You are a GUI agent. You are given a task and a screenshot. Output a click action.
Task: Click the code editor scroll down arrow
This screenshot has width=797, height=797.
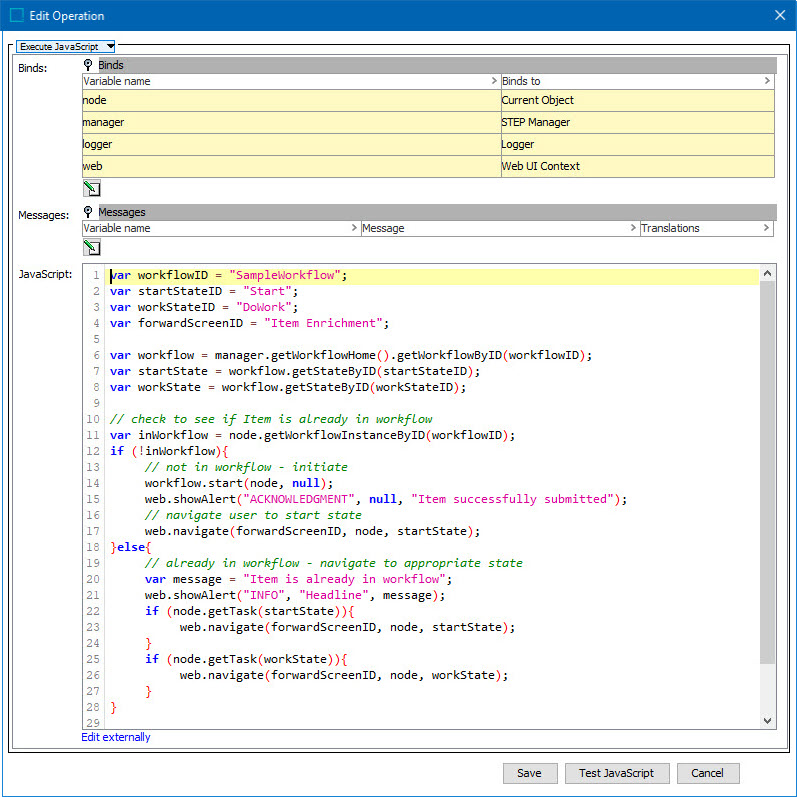767,720
